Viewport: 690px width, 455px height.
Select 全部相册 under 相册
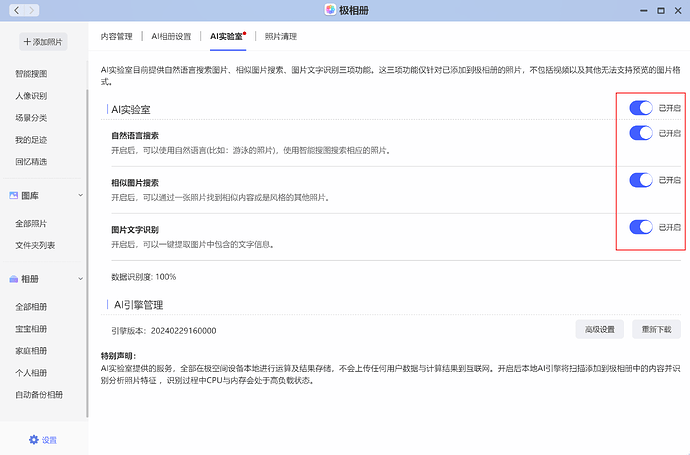tap(31, 307)
